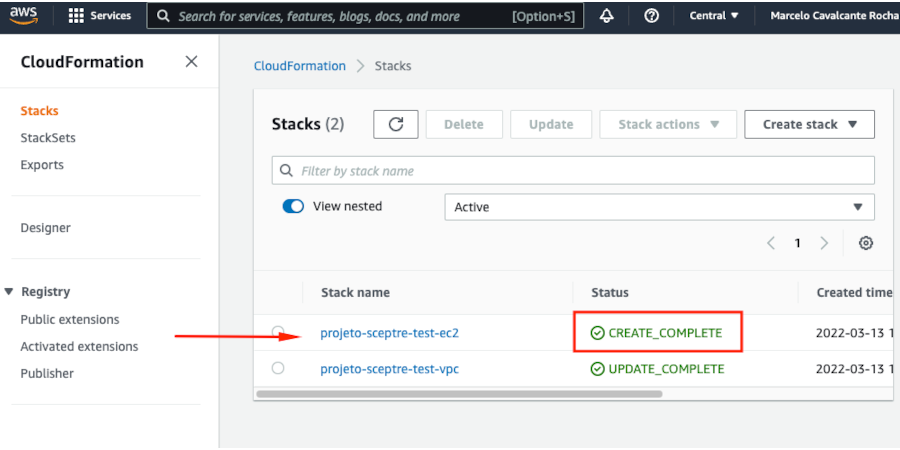Select the projeto-sceptre-test-vpc radio button
900x450 pixels.
coord(278,368)
